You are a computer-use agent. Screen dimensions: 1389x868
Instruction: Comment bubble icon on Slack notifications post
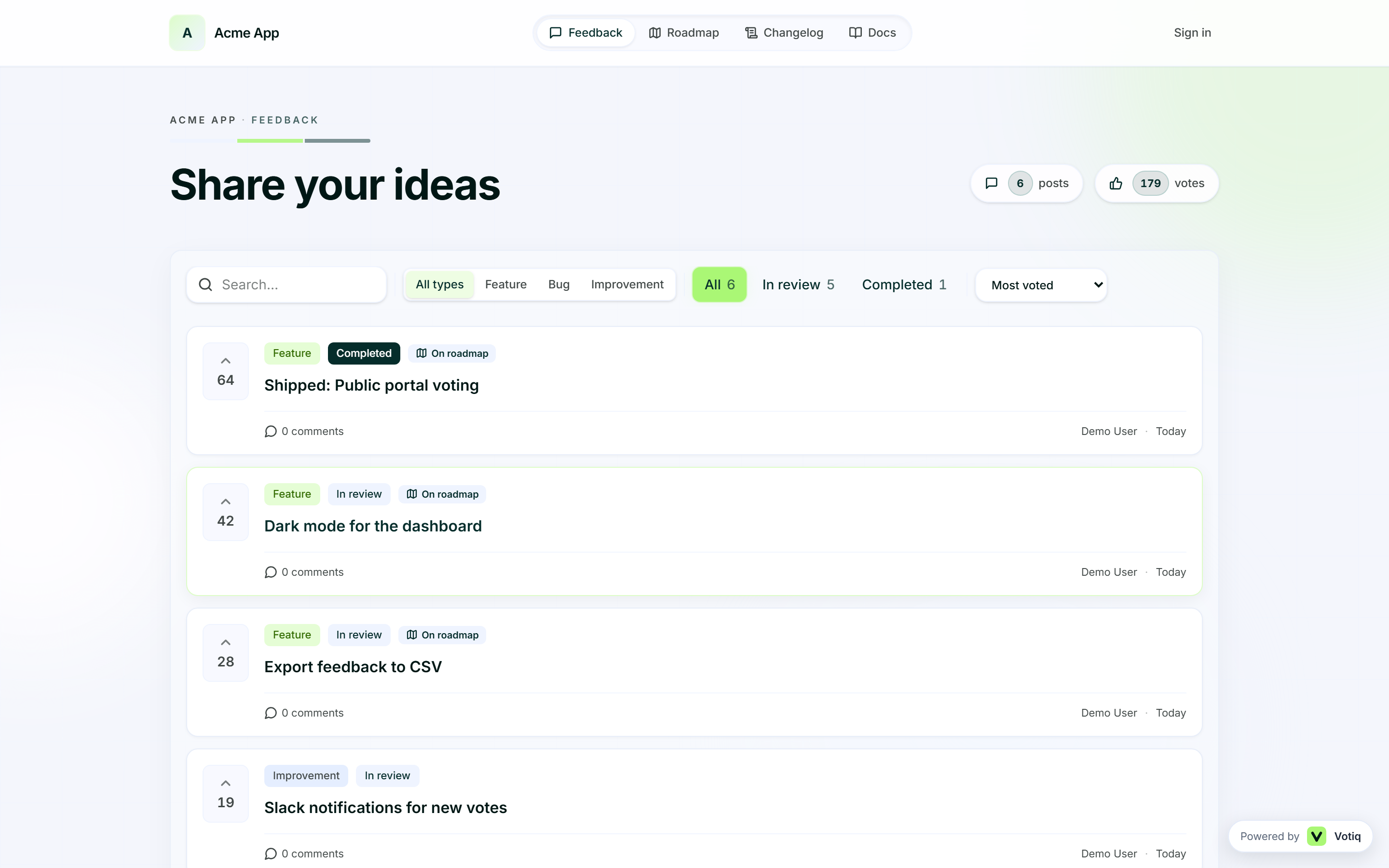coord(271,853)
